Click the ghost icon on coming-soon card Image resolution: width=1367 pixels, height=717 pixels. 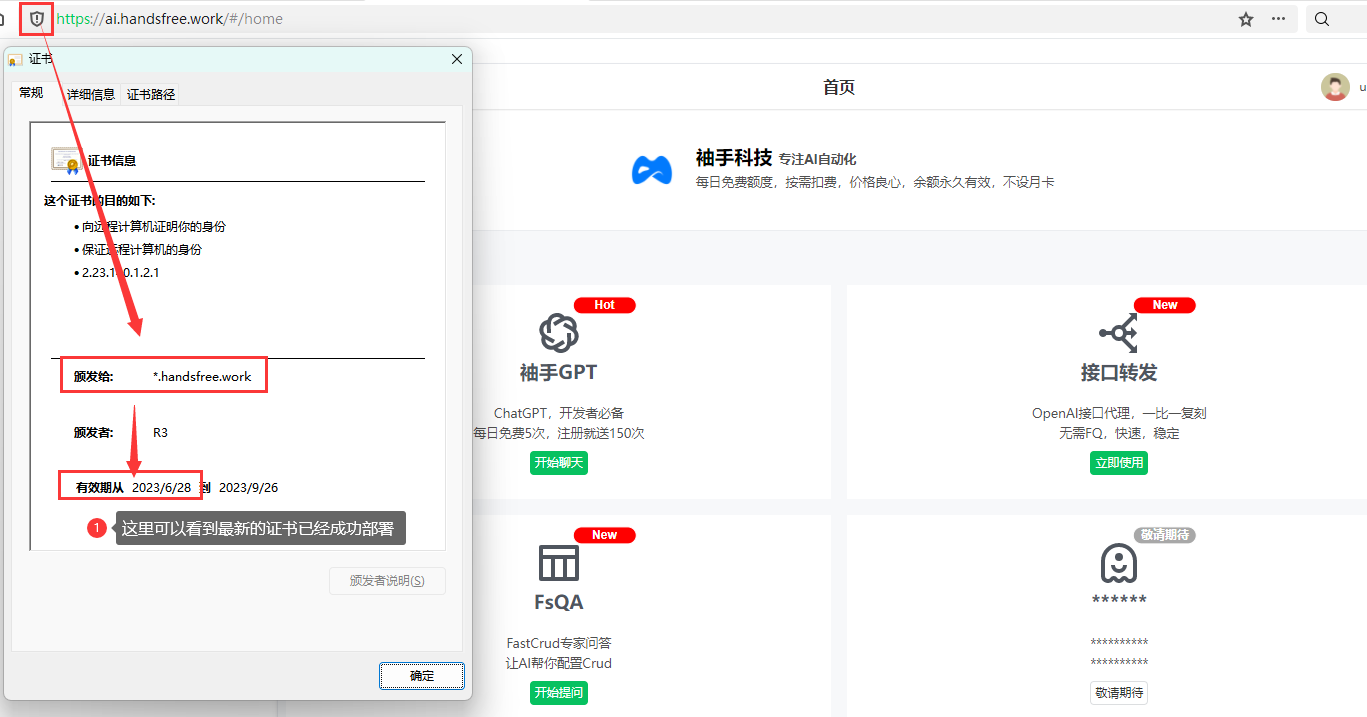pos(1118,563)
